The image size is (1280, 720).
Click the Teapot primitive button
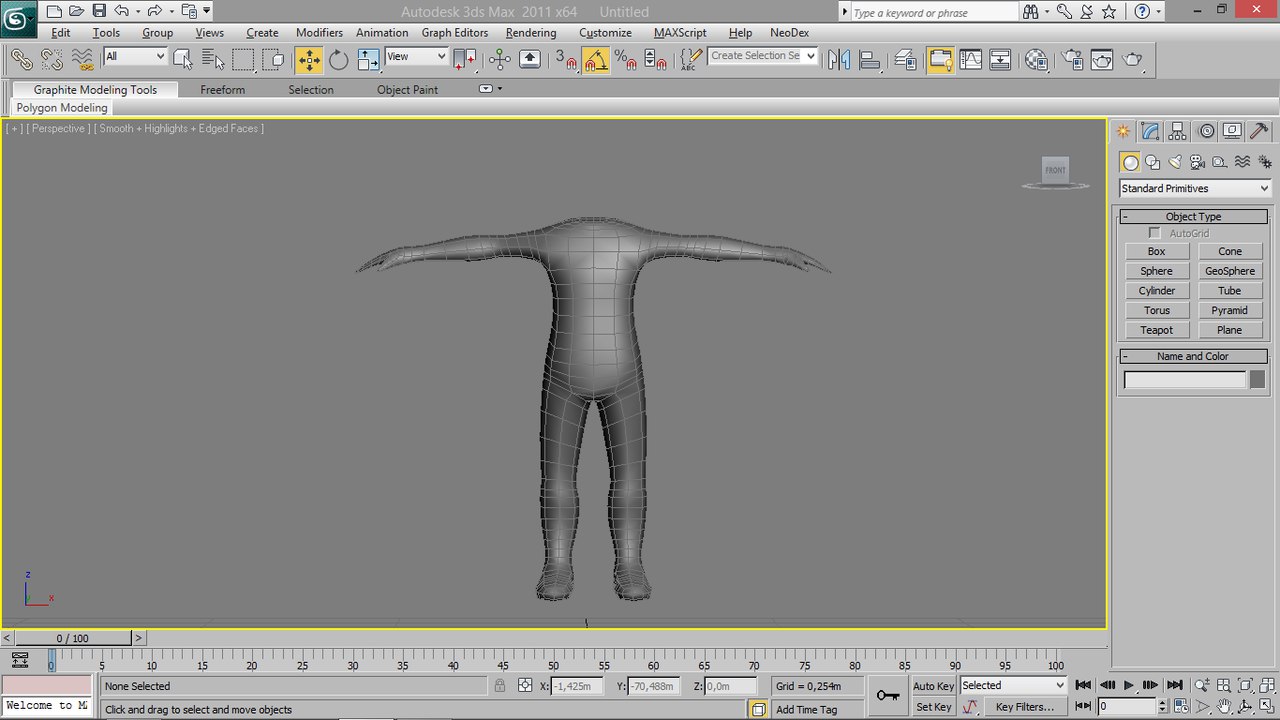pos(1156,330)
